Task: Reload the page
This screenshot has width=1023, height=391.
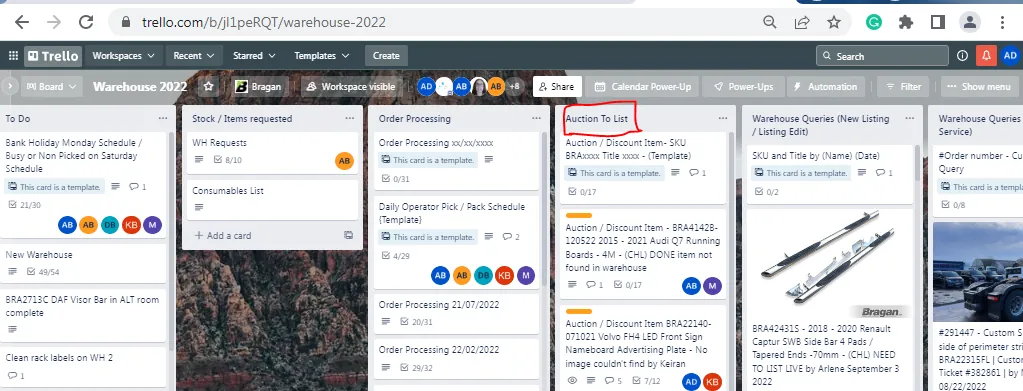Action: click(x=85, y=22)
